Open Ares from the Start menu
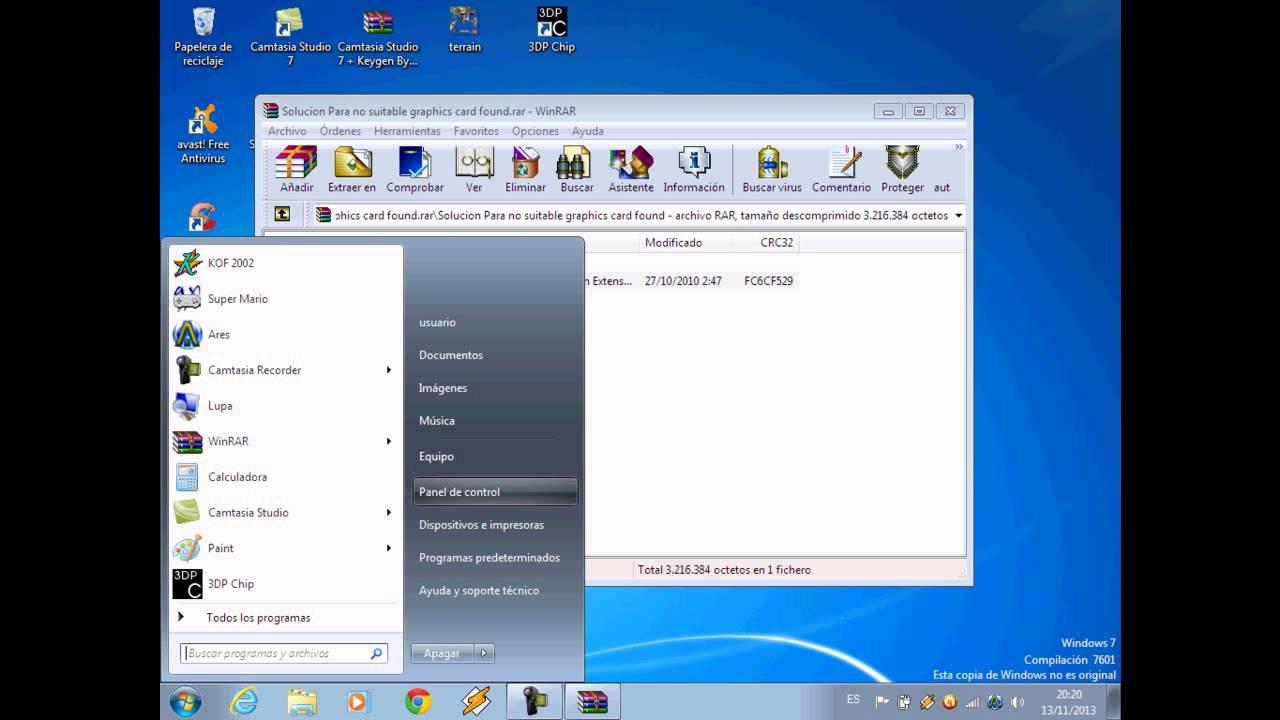Screen dimensions: 1280x720 tap(286, 335)
